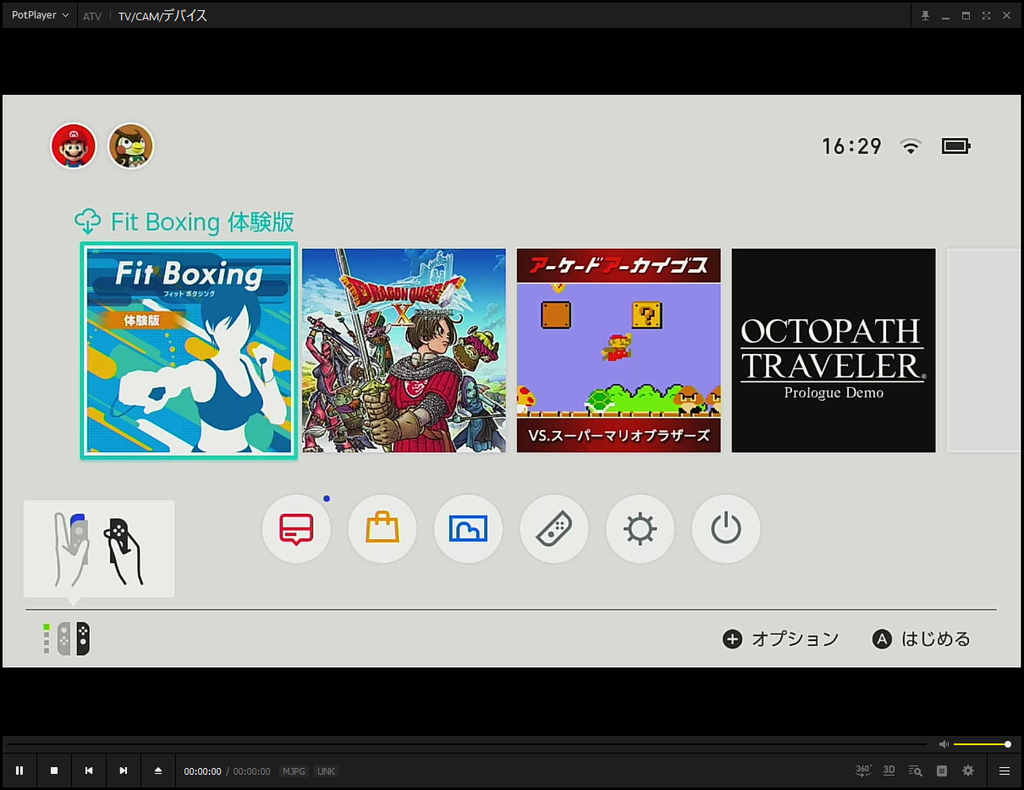Select the TV/CAM/デバイス title tab
The image size is (1024, 790).
point(163,16)
